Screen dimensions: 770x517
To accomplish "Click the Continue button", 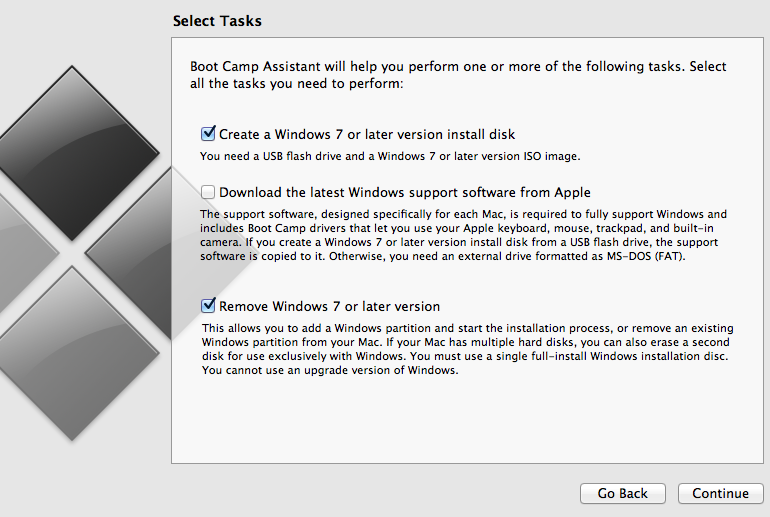I will pos(720,493).
